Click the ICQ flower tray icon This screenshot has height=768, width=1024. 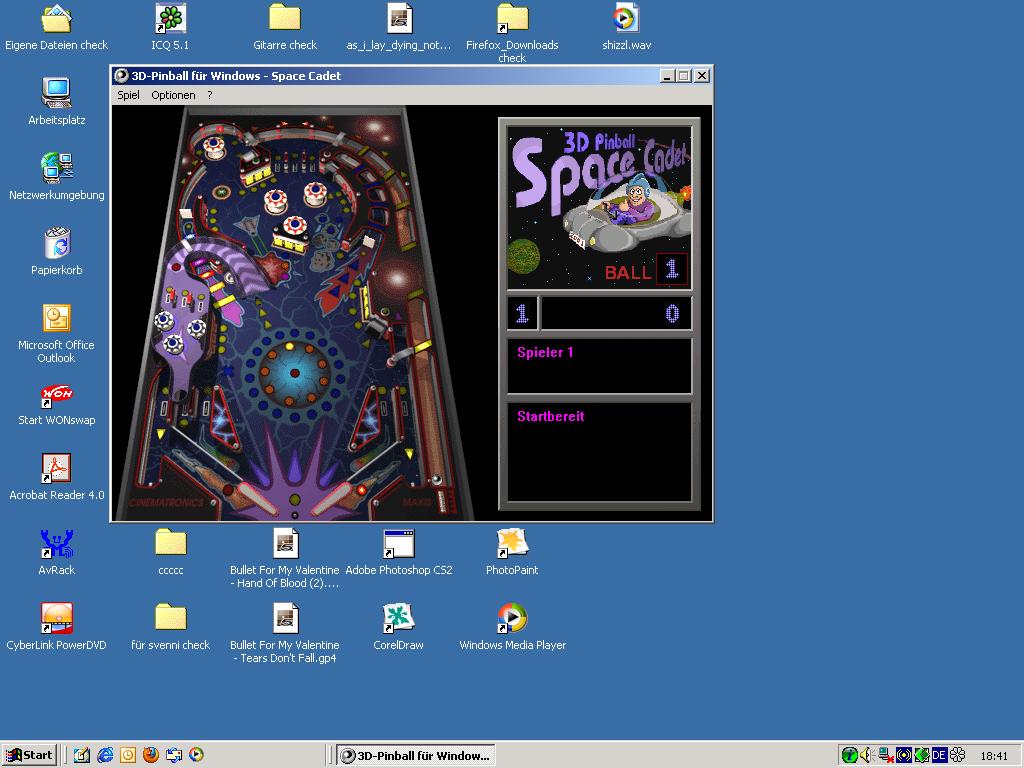[x=957, y=756]
